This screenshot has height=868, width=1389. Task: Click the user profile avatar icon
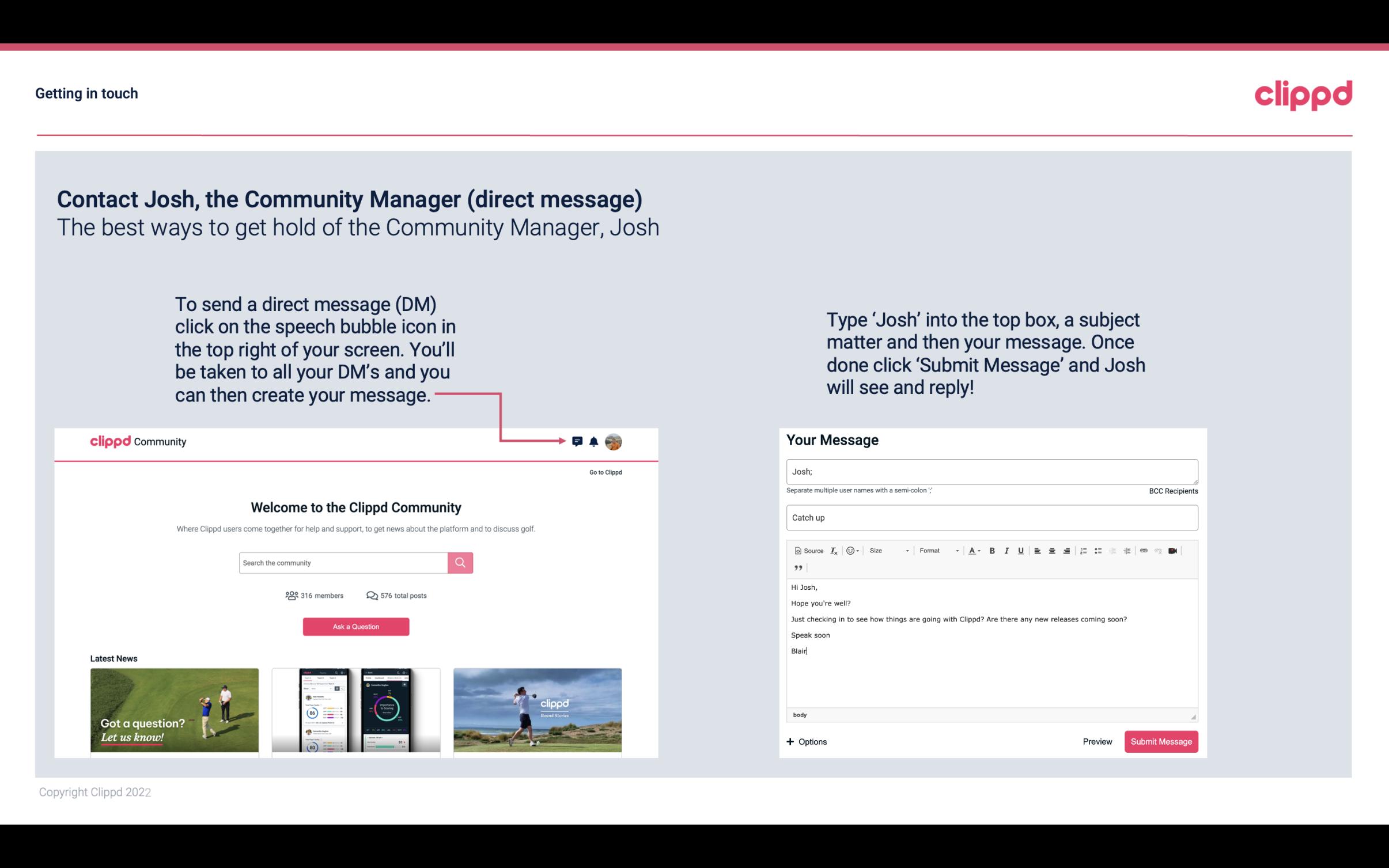pyautogui.click(x=615, y=442)
